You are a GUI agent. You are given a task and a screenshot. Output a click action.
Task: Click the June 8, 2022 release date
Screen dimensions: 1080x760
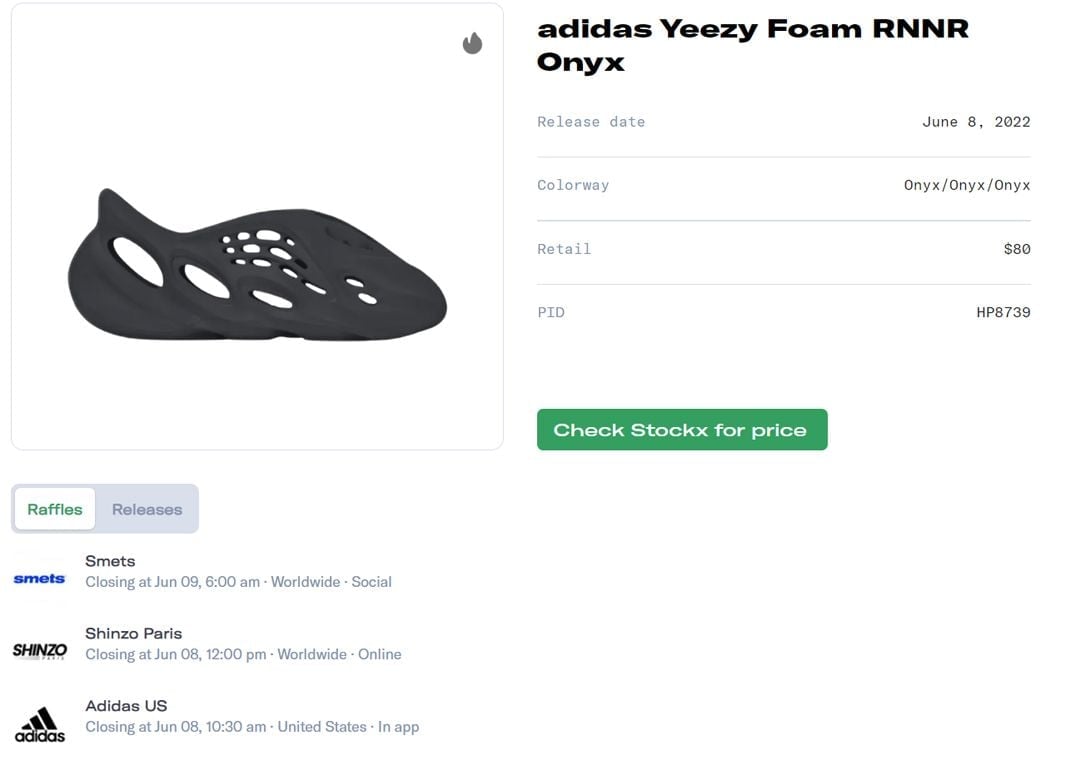975,122
